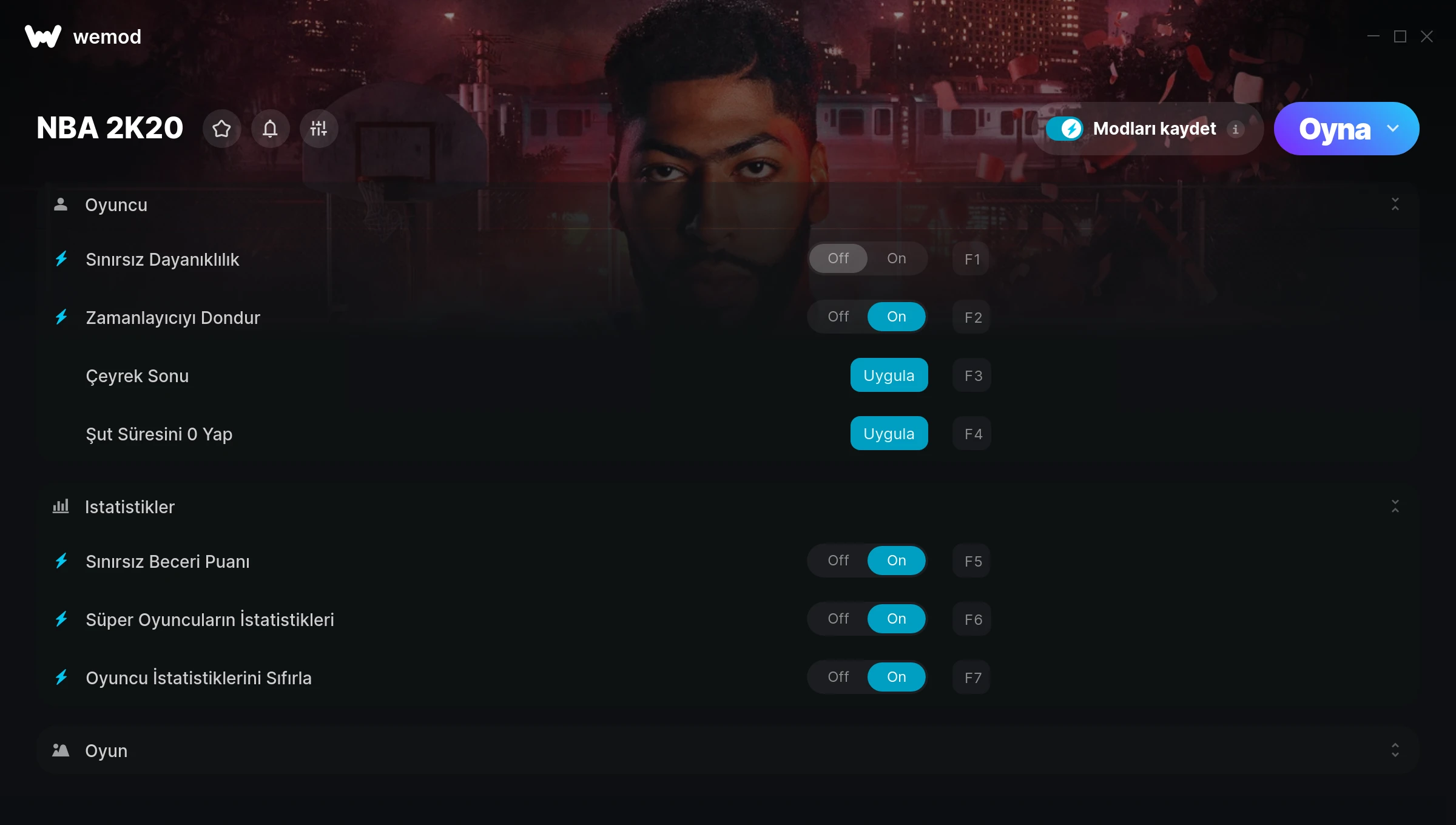1456x825 pixels.
Task: Click the Oyun category icon
Action: pos(61,750)
